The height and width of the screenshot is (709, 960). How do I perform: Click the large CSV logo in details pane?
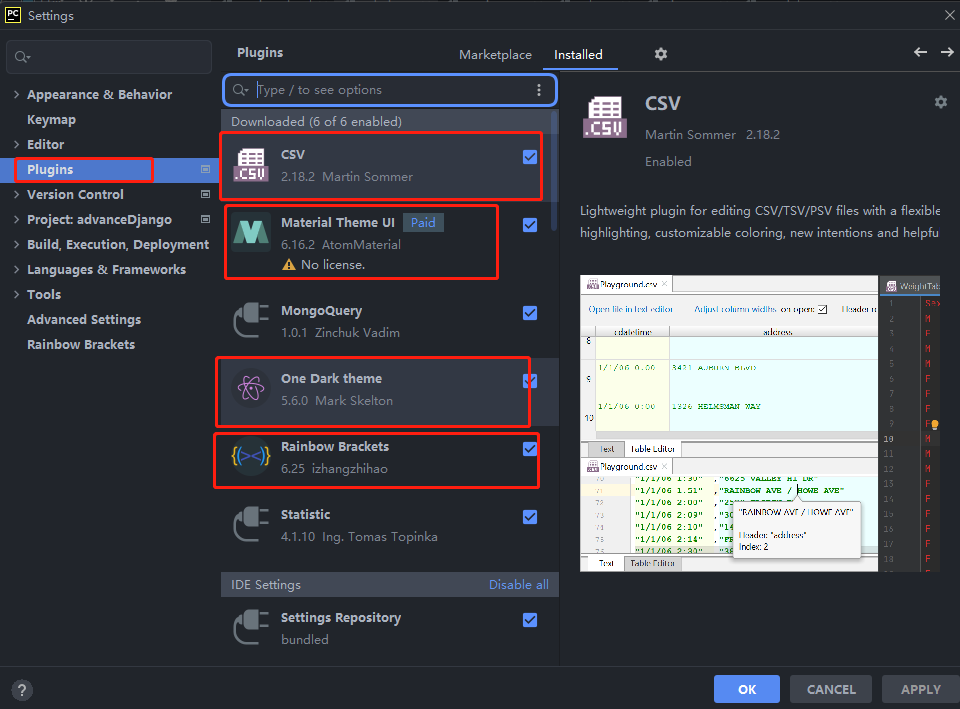point(605,117)
